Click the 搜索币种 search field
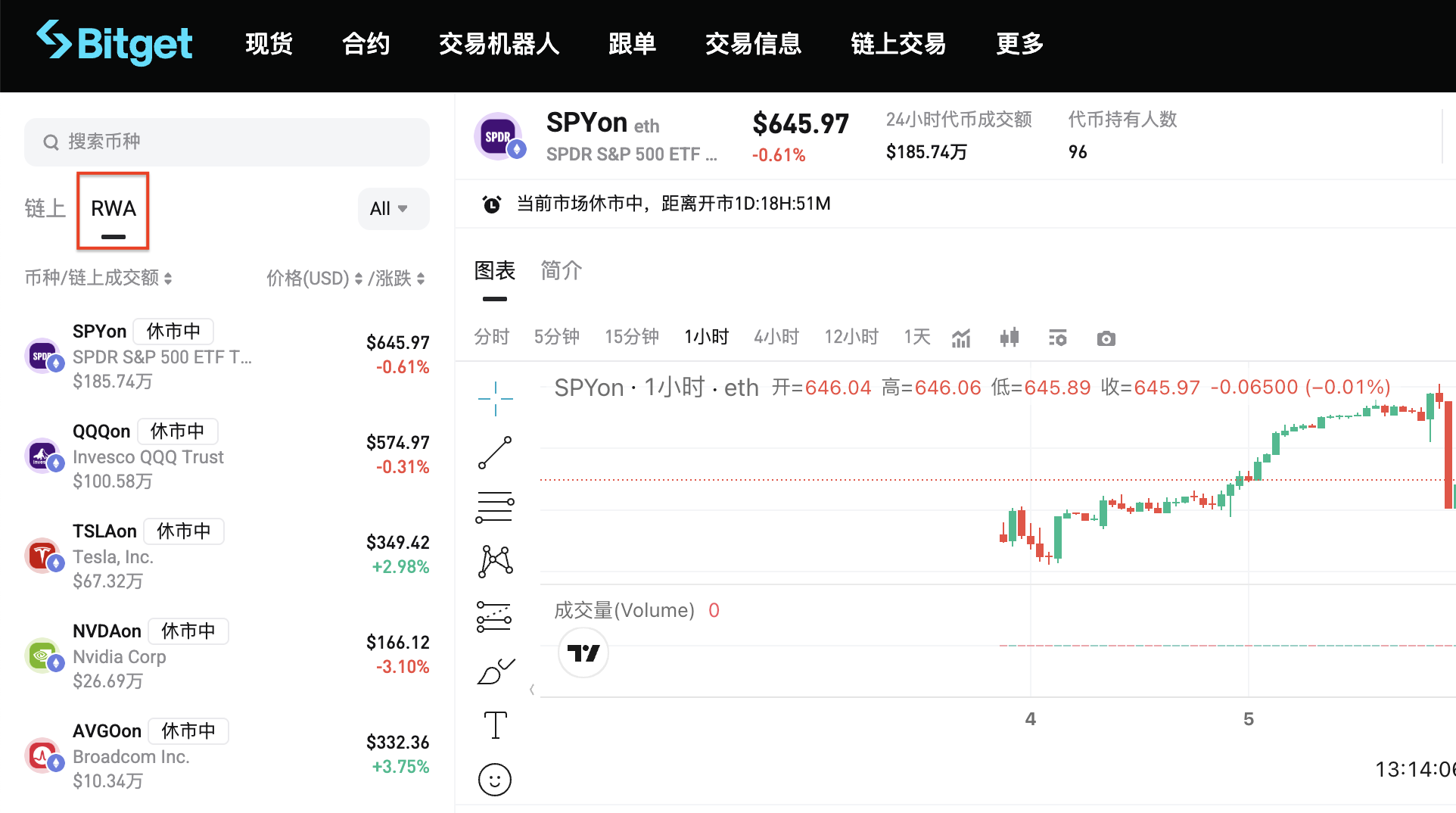The image size is (1456, 813). point(227,142)
